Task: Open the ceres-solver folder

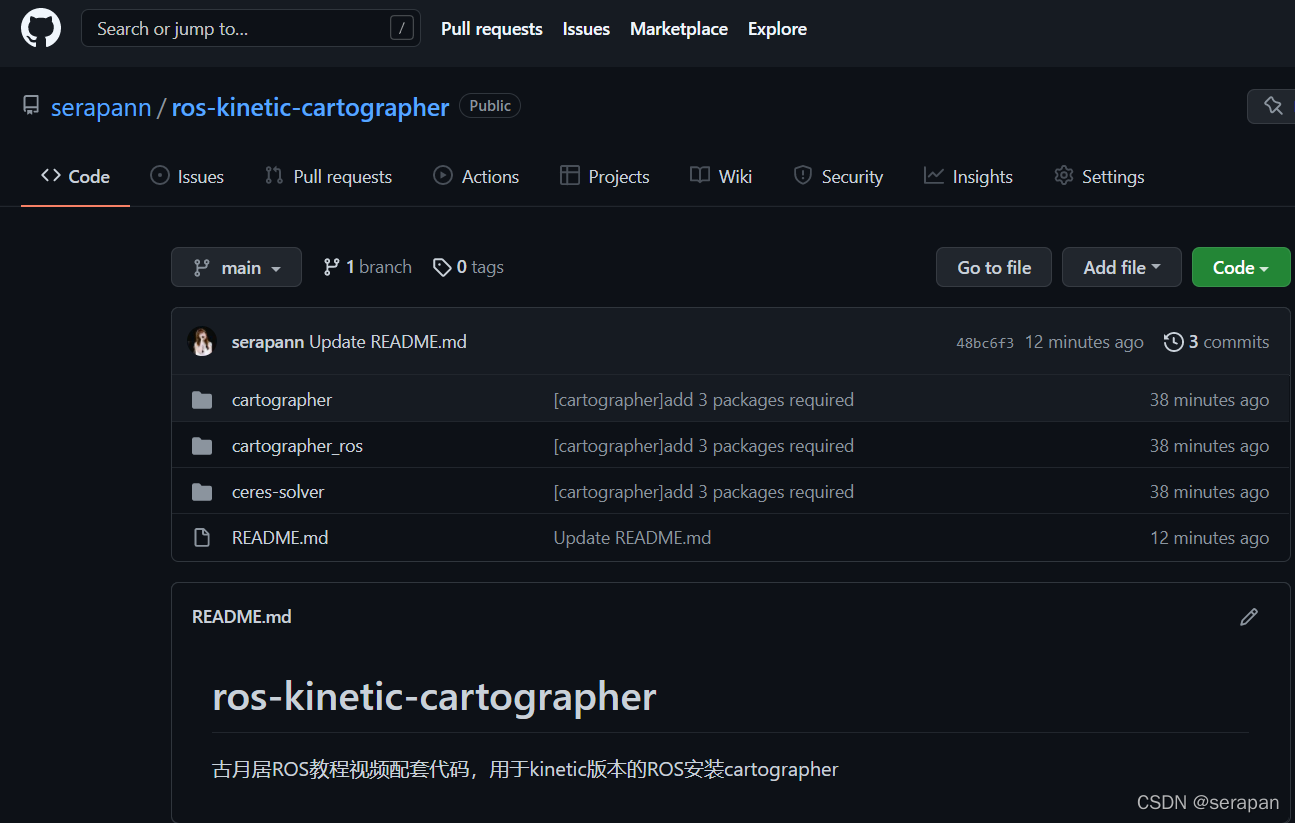Action: [278, 492]
